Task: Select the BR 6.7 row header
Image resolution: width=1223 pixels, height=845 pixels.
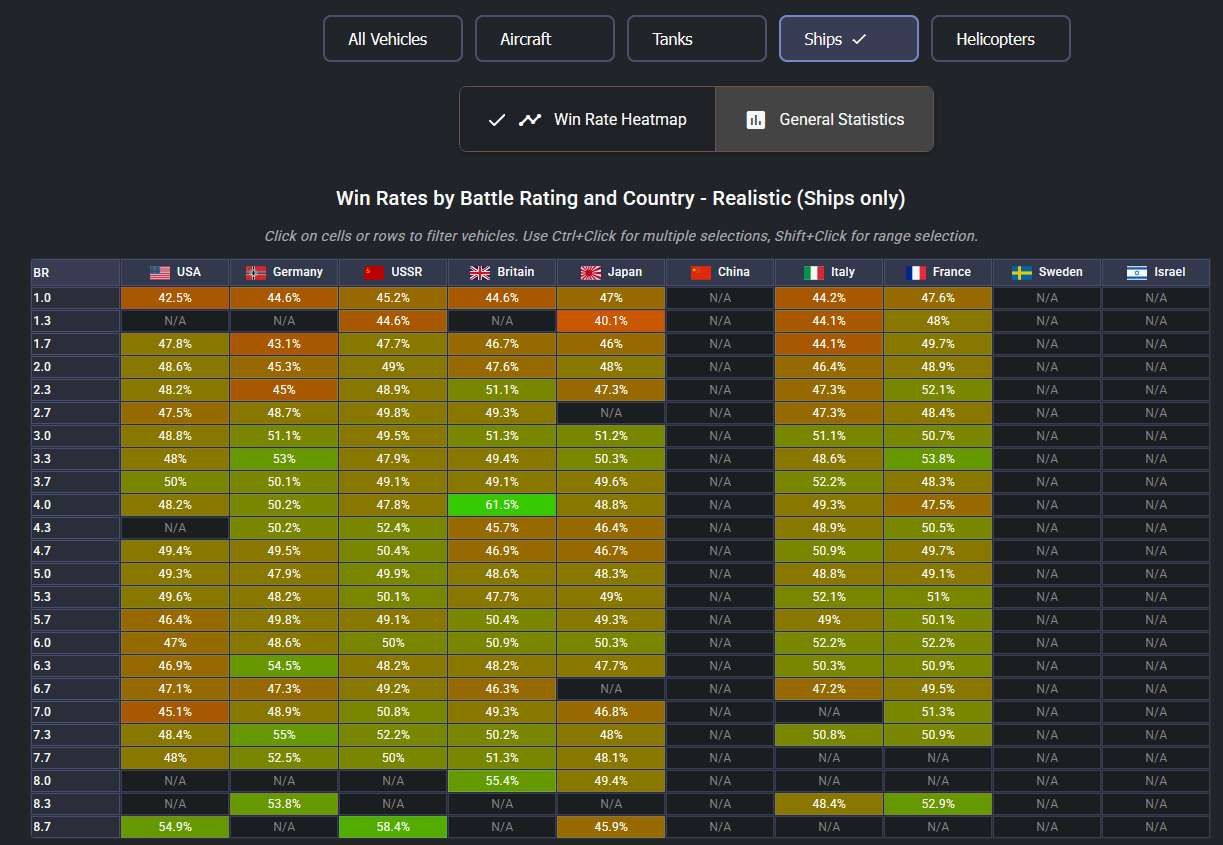Action: 76,688
